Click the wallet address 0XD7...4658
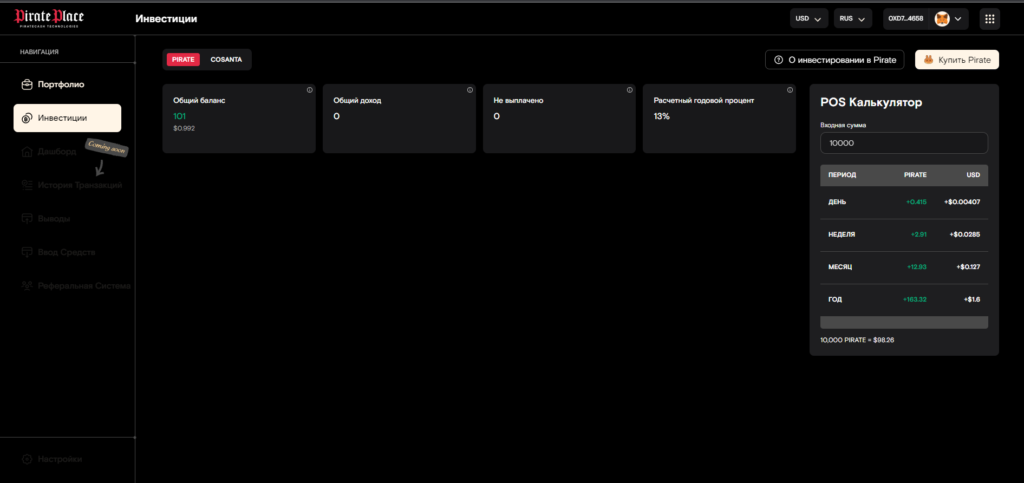The width and height of the screenshot is (1024, 483). (x=906, y=19)
